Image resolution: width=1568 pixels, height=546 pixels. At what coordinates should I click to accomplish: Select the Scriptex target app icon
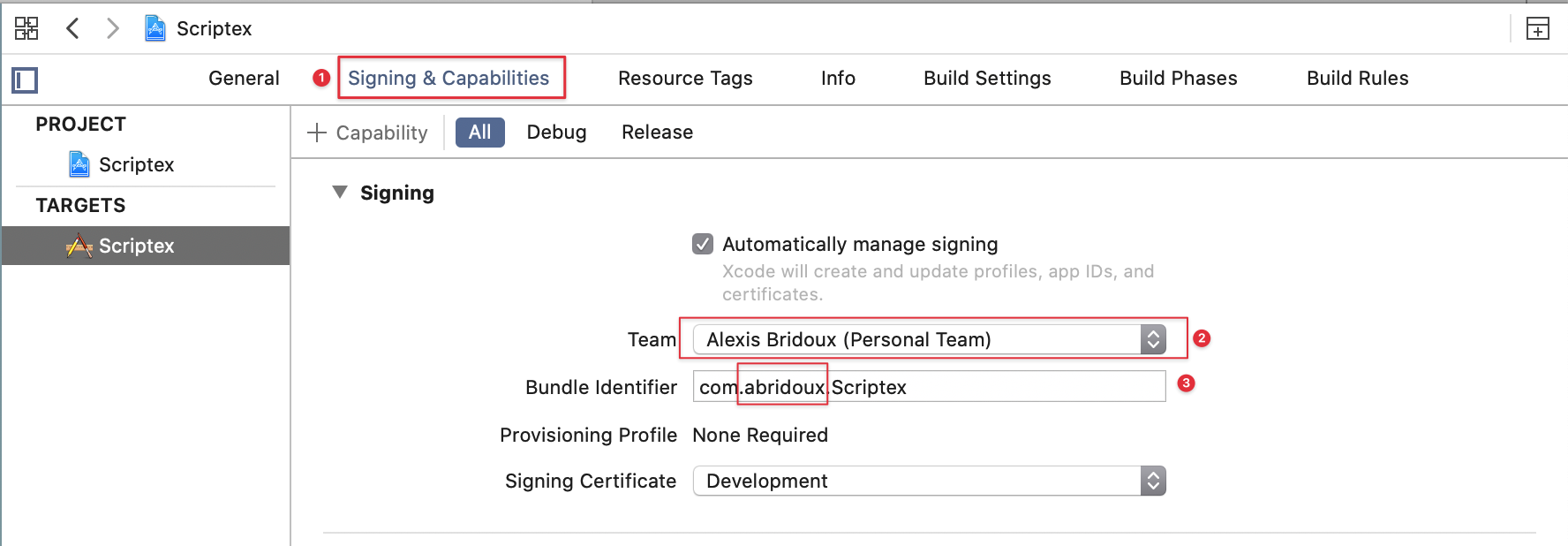tap(79, 246)
